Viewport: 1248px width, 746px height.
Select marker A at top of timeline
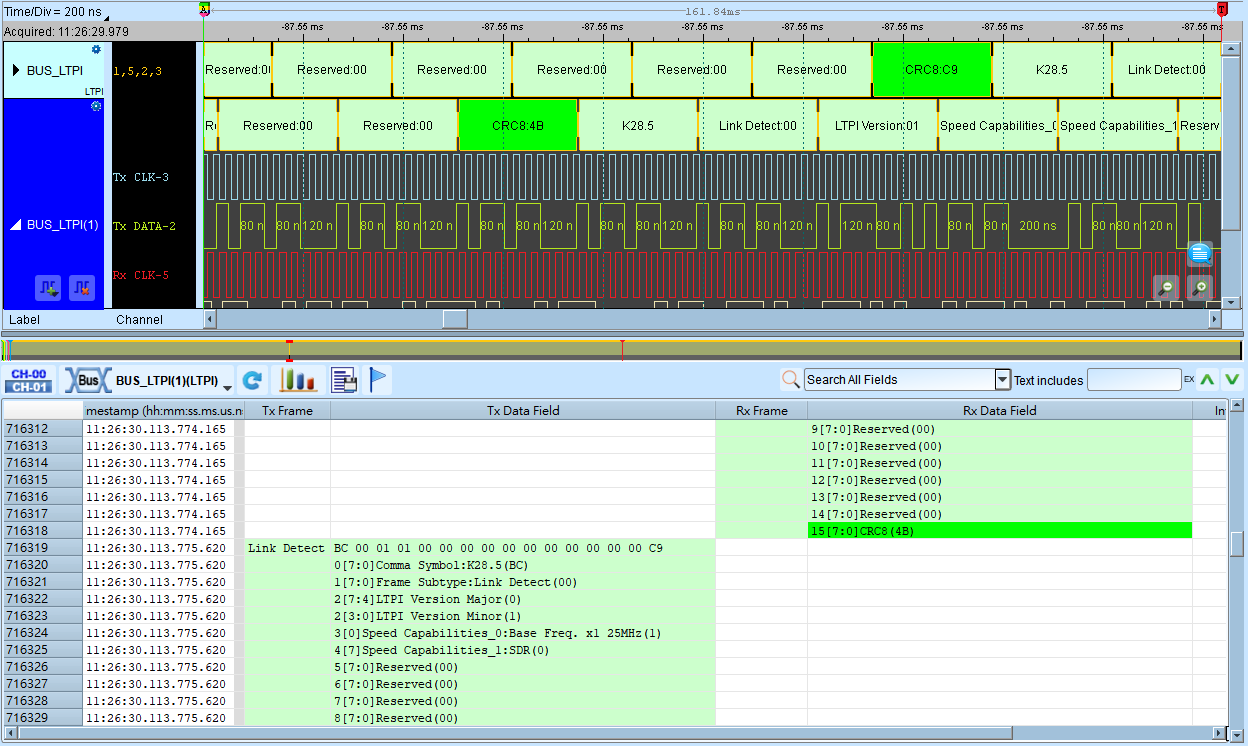(204, 9)
